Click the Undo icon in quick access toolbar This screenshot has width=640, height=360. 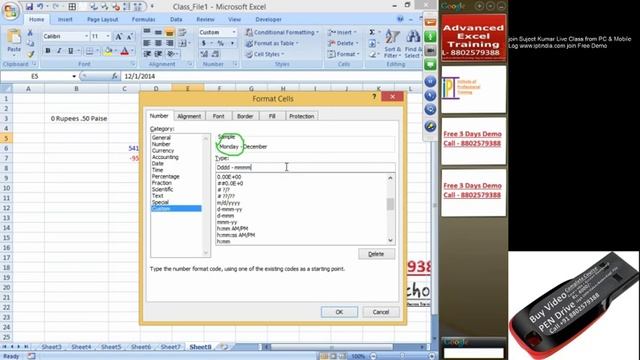[x=40, y=7]
